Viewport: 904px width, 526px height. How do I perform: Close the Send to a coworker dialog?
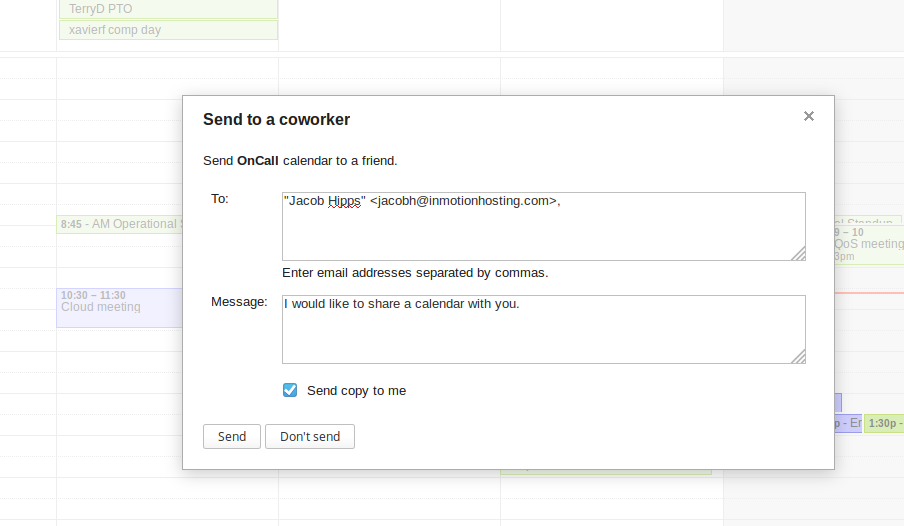(809, 116)
